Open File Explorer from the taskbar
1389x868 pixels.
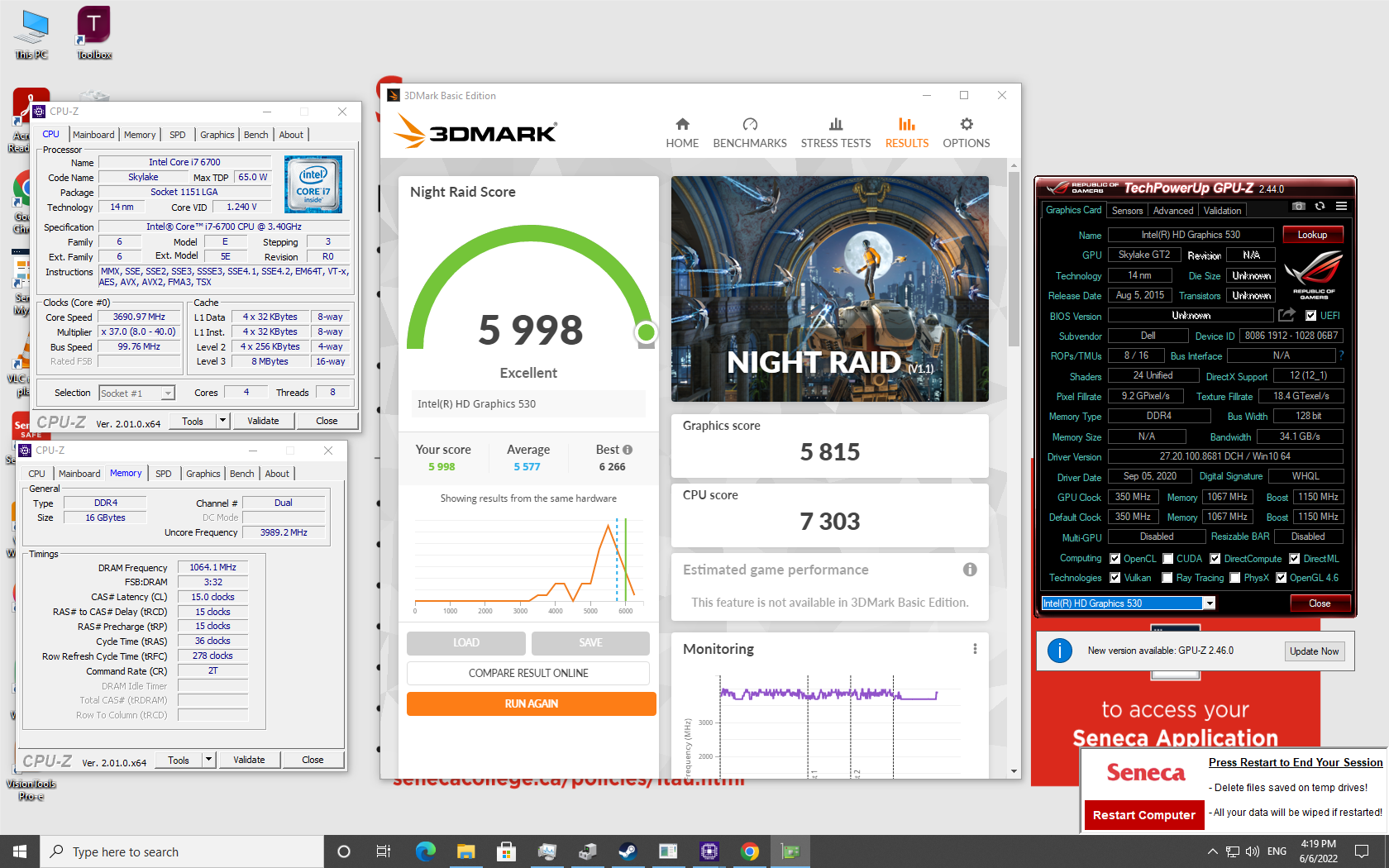click(x=465, y=851)
